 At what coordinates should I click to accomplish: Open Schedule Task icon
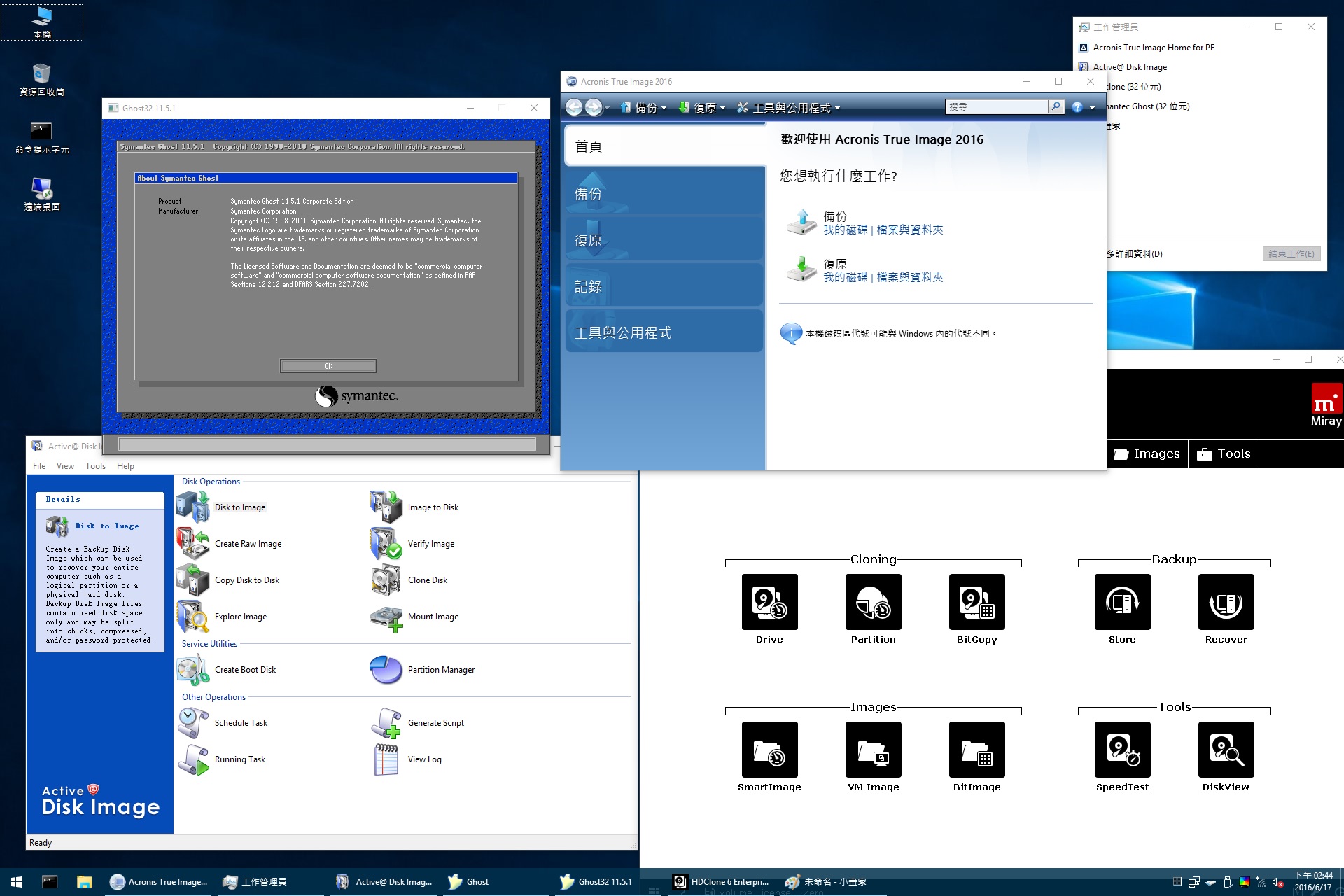click(x=192, y=723)
